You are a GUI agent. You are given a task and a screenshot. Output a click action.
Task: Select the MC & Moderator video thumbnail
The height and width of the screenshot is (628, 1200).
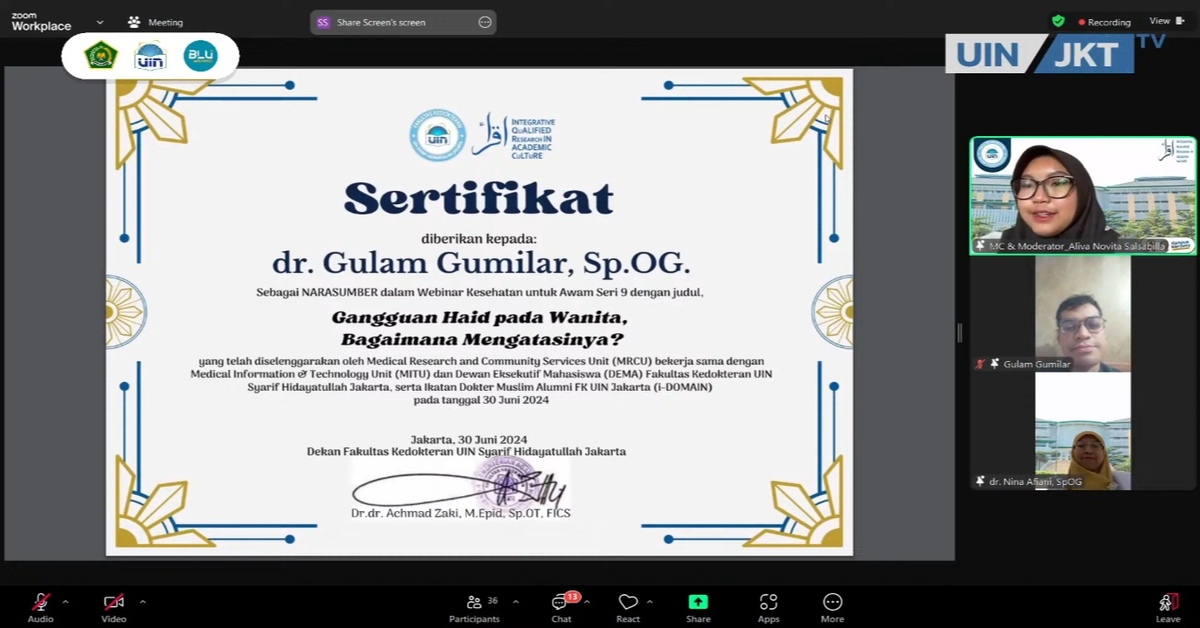[1083, 196]
